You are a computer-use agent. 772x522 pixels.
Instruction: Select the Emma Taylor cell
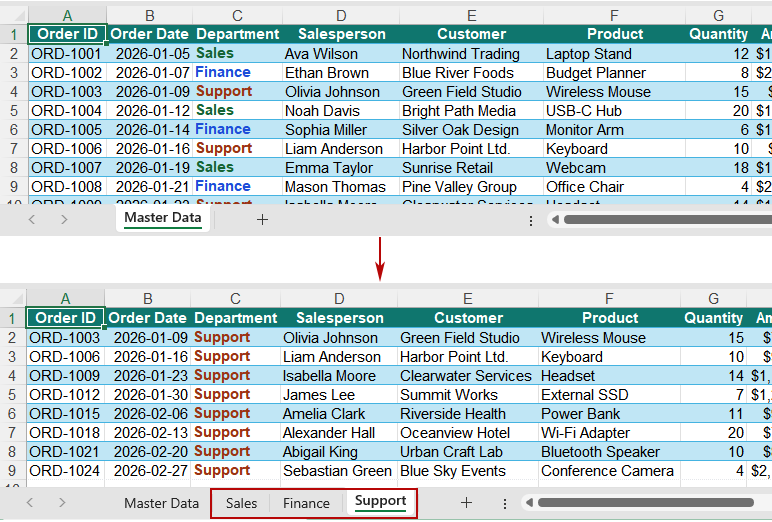341,168
